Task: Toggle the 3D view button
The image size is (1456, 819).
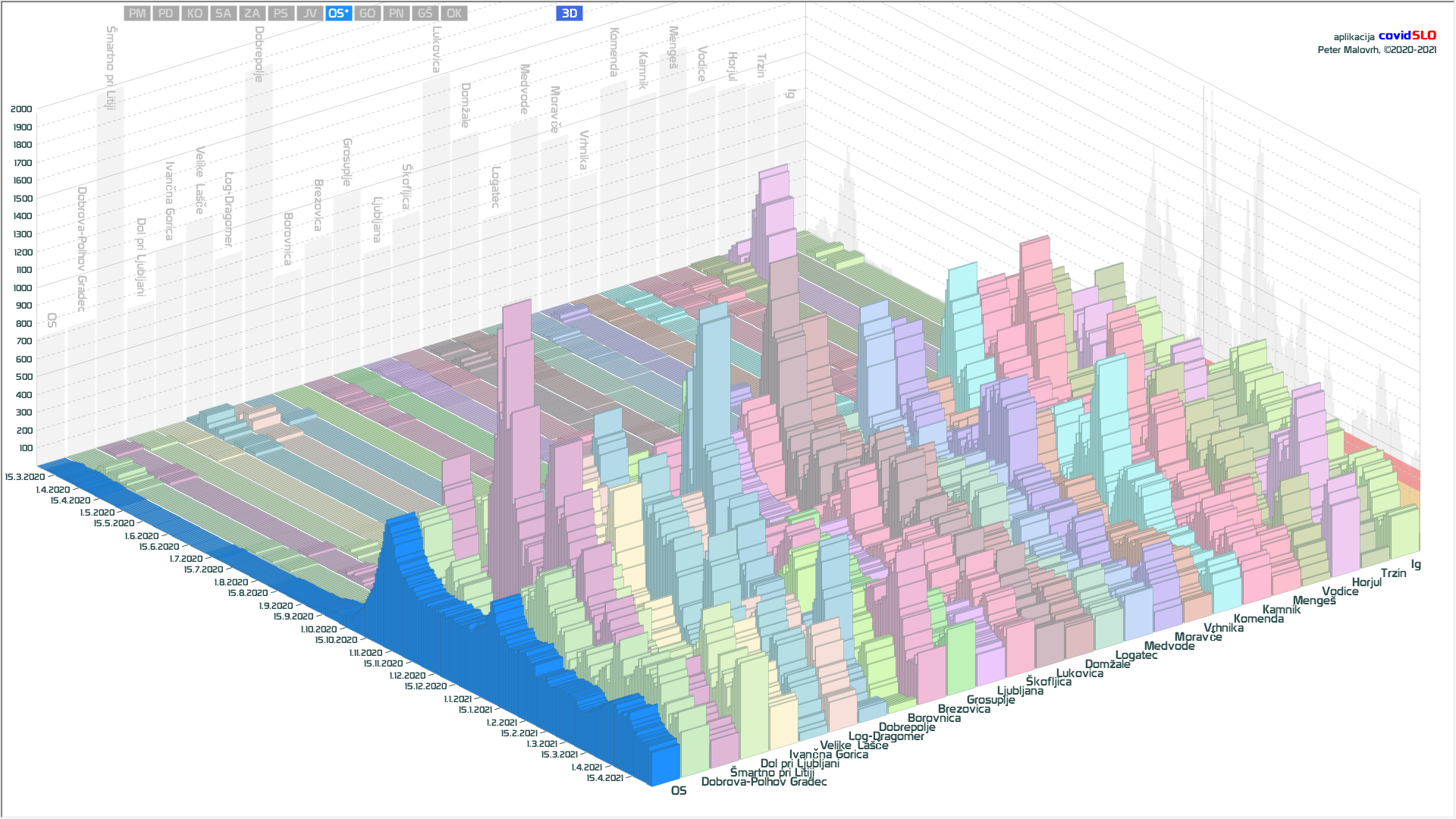Action: (x=570, y=13)
